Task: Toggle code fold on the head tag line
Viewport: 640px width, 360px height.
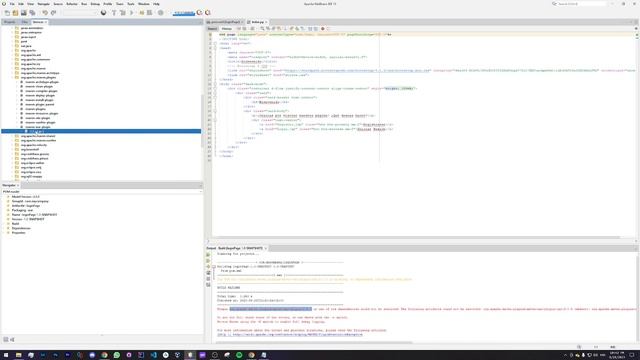Action: coord(215,48)
